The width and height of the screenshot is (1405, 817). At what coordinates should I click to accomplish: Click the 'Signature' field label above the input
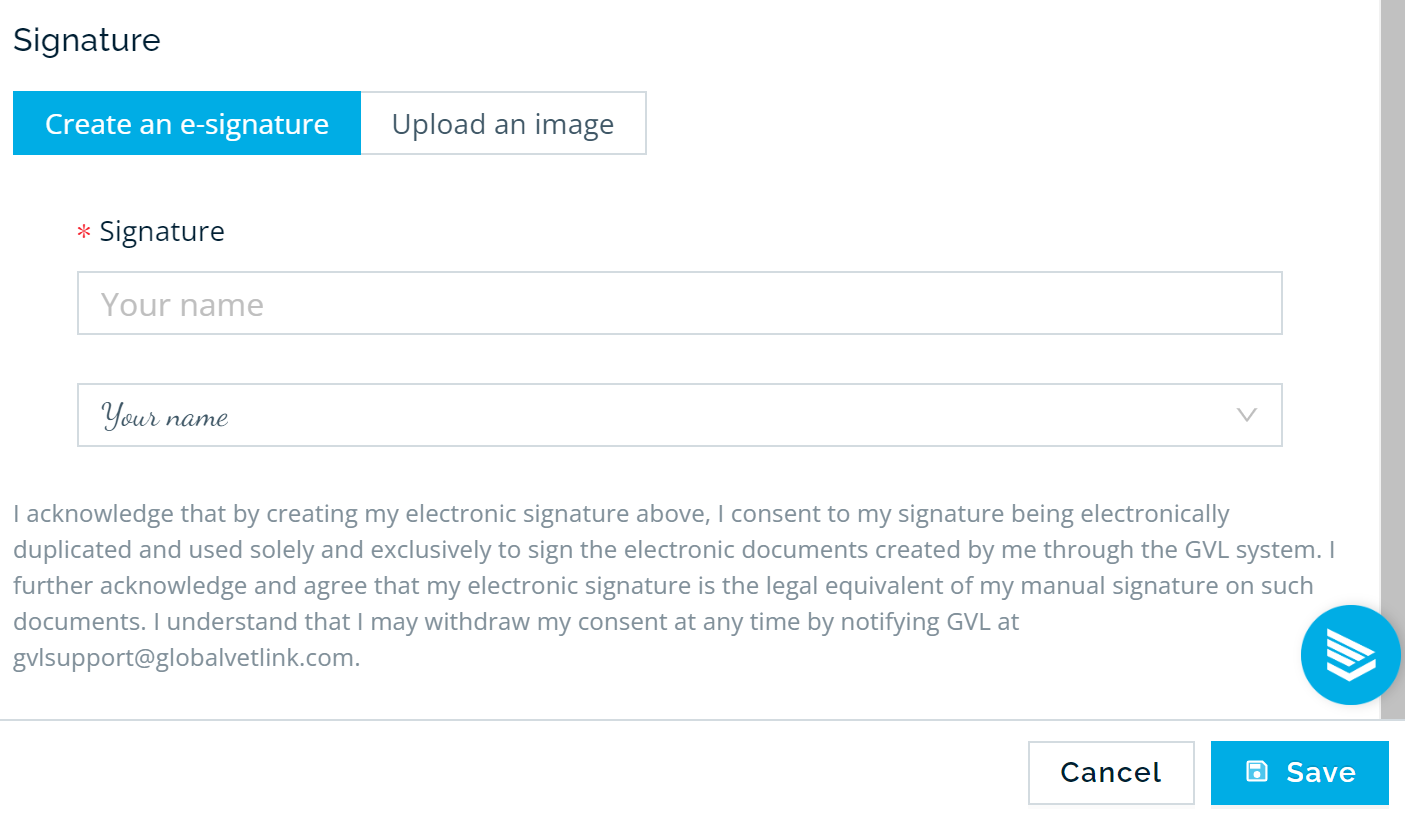[162, 231]
